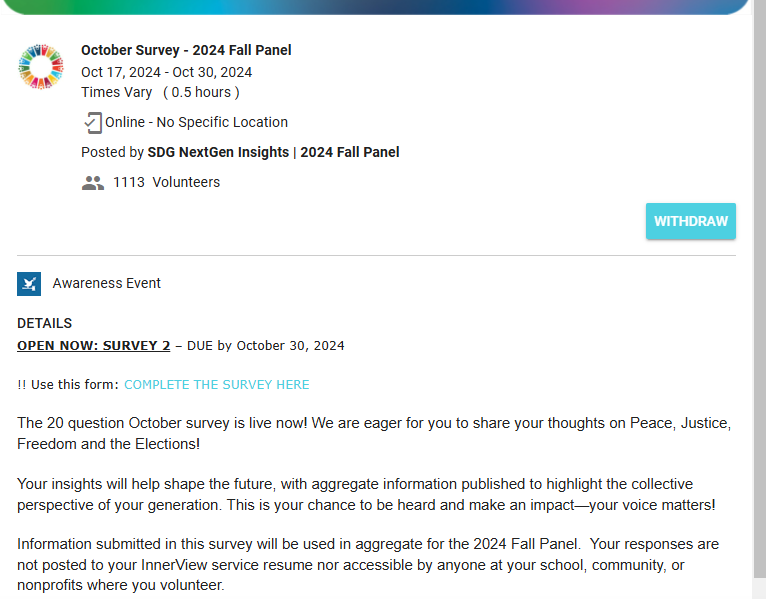Click the volunteers people icon
Viewport: 766px width, 599px height.
[x=93, y=183]
